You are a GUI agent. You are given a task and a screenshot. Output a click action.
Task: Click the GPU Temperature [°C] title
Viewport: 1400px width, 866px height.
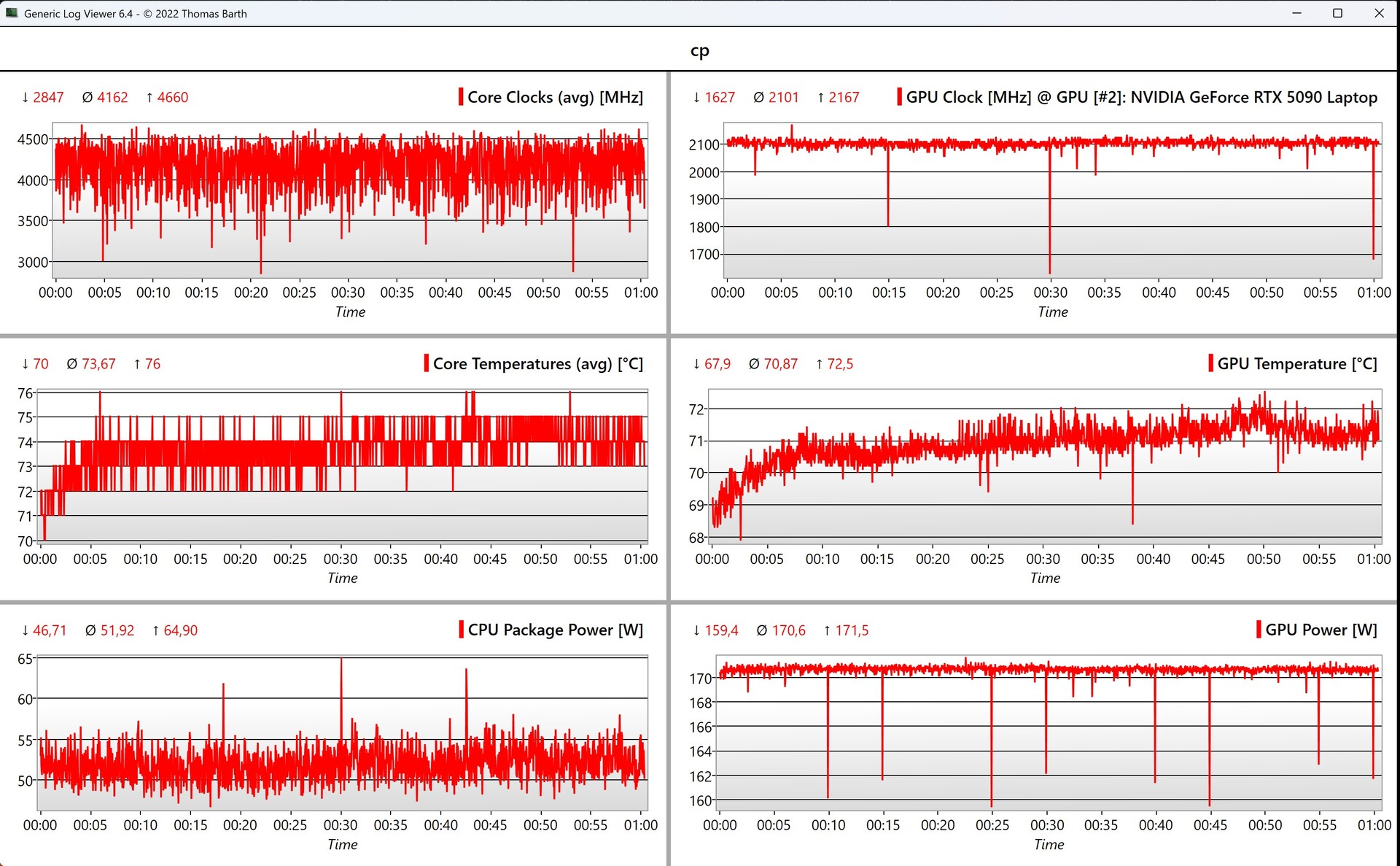1296,363
